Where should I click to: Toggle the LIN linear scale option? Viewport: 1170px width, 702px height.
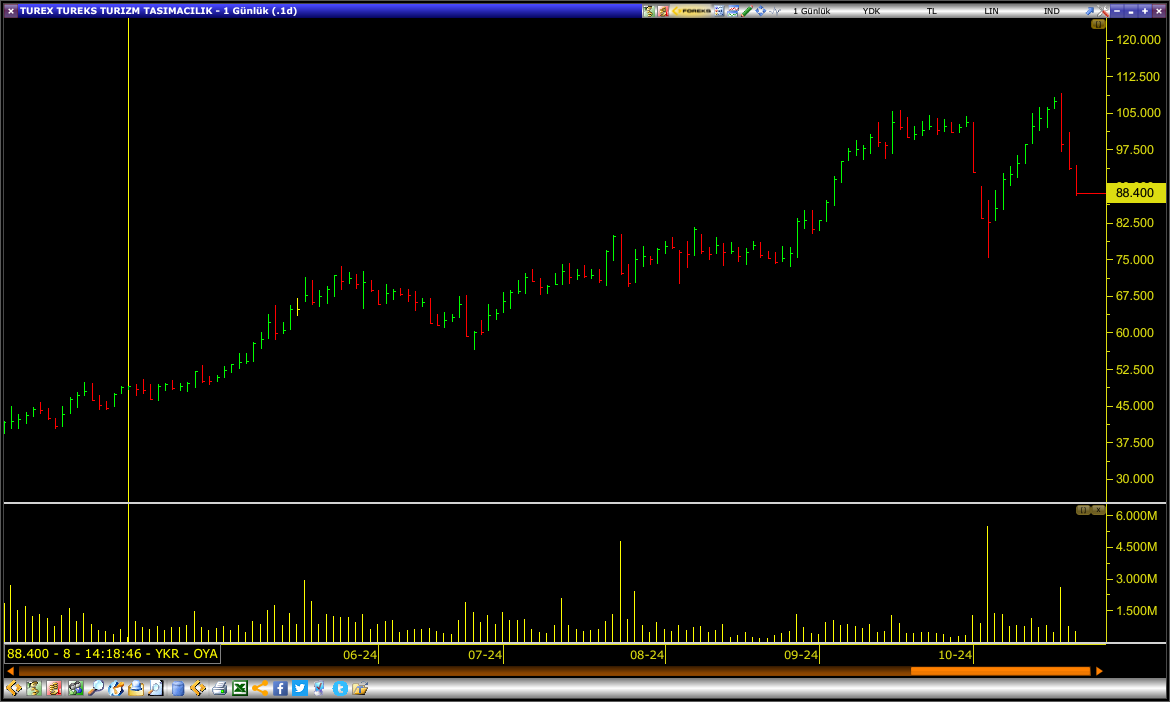pos(991,10)
